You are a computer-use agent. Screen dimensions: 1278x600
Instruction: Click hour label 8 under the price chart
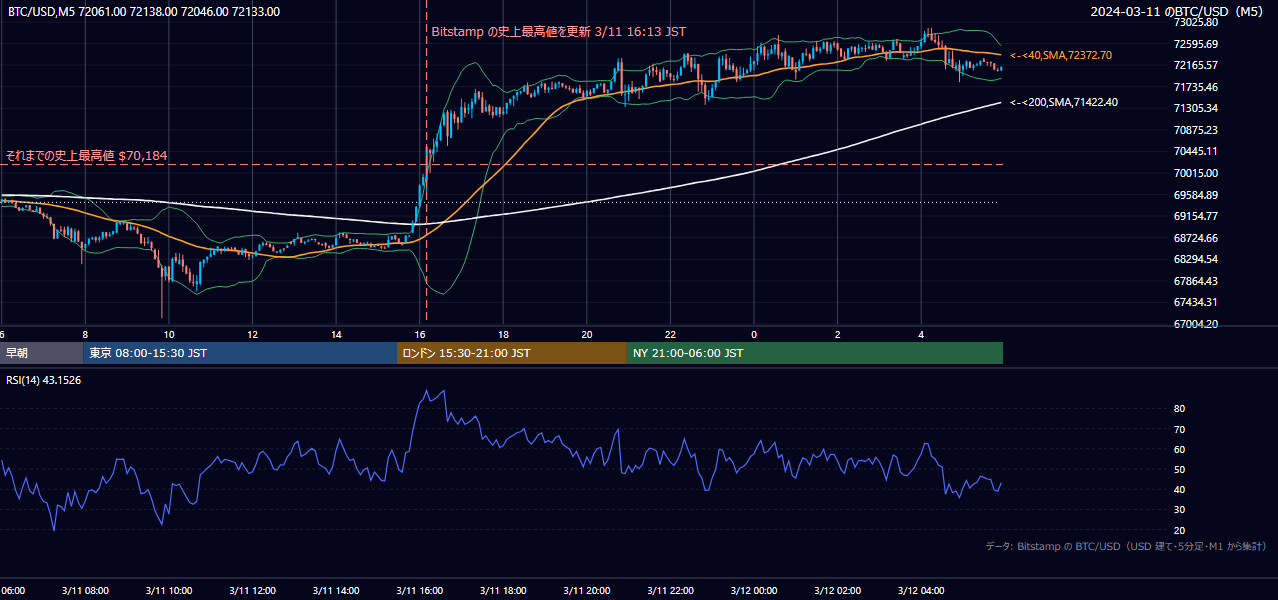click(x=85, y=334)
